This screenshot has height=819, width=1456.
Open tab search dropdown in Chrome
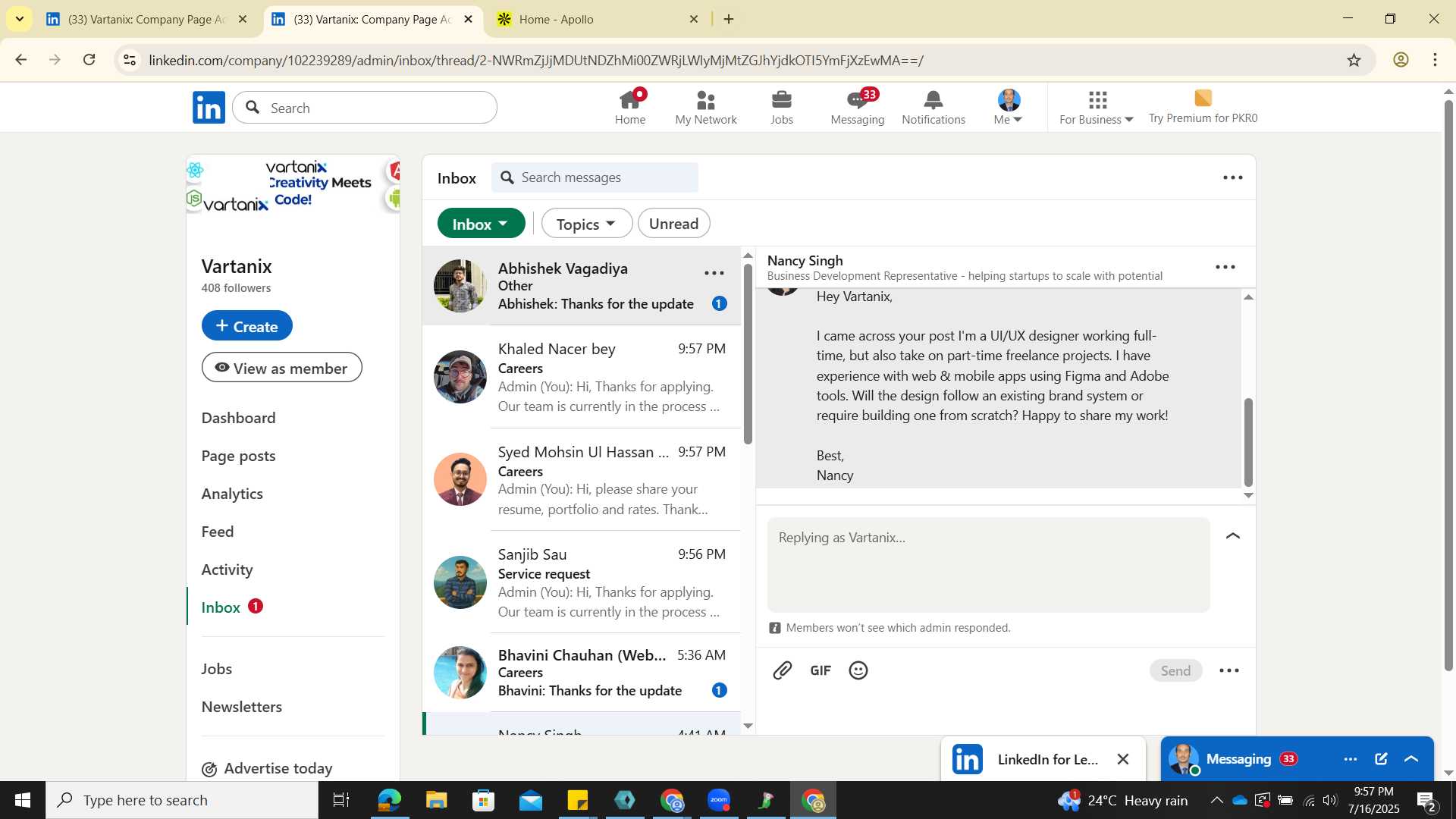point(19,19)
